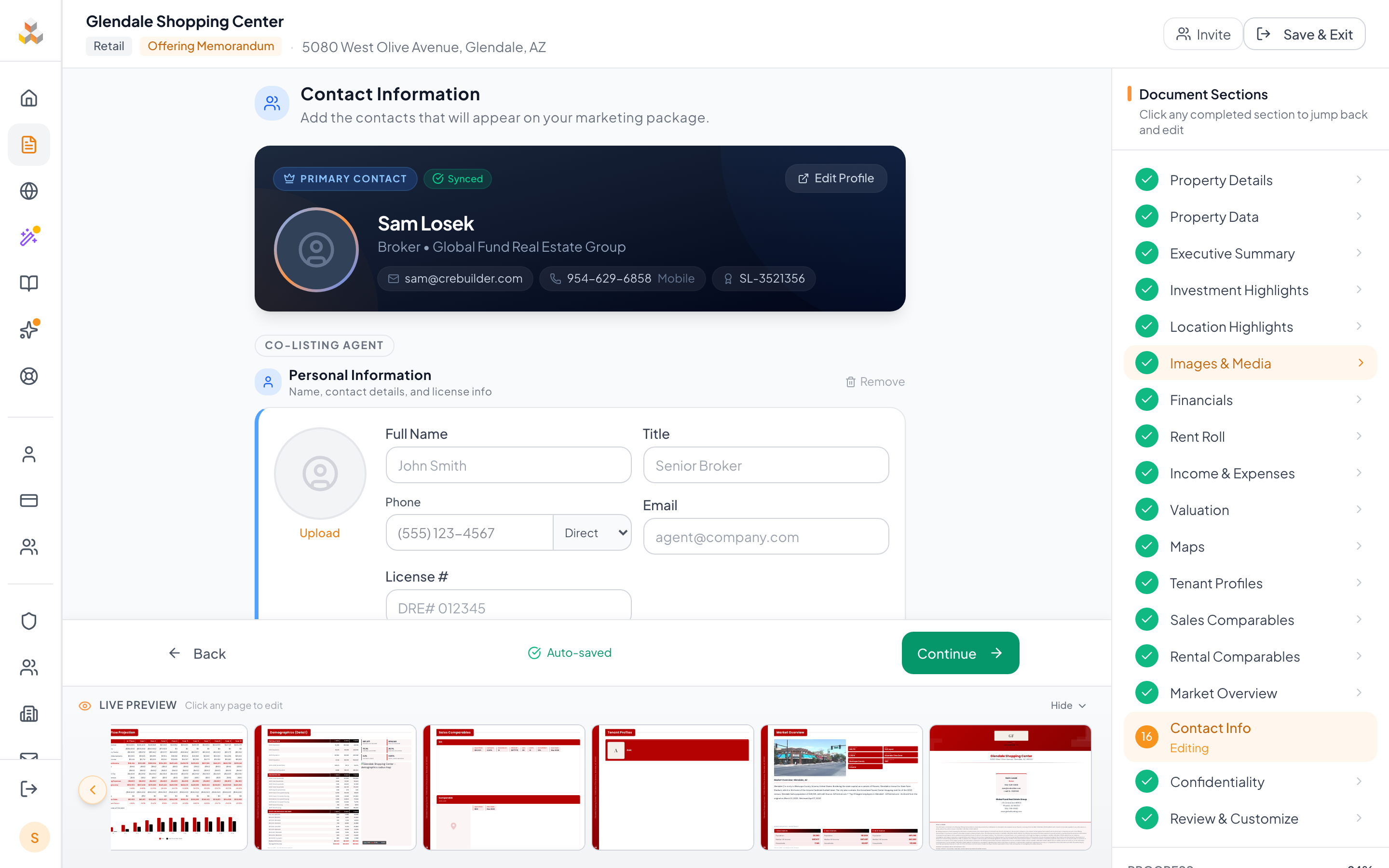Click the Full Name input field
This screenshot has height=868, width=1389.
tap(508, 465)
